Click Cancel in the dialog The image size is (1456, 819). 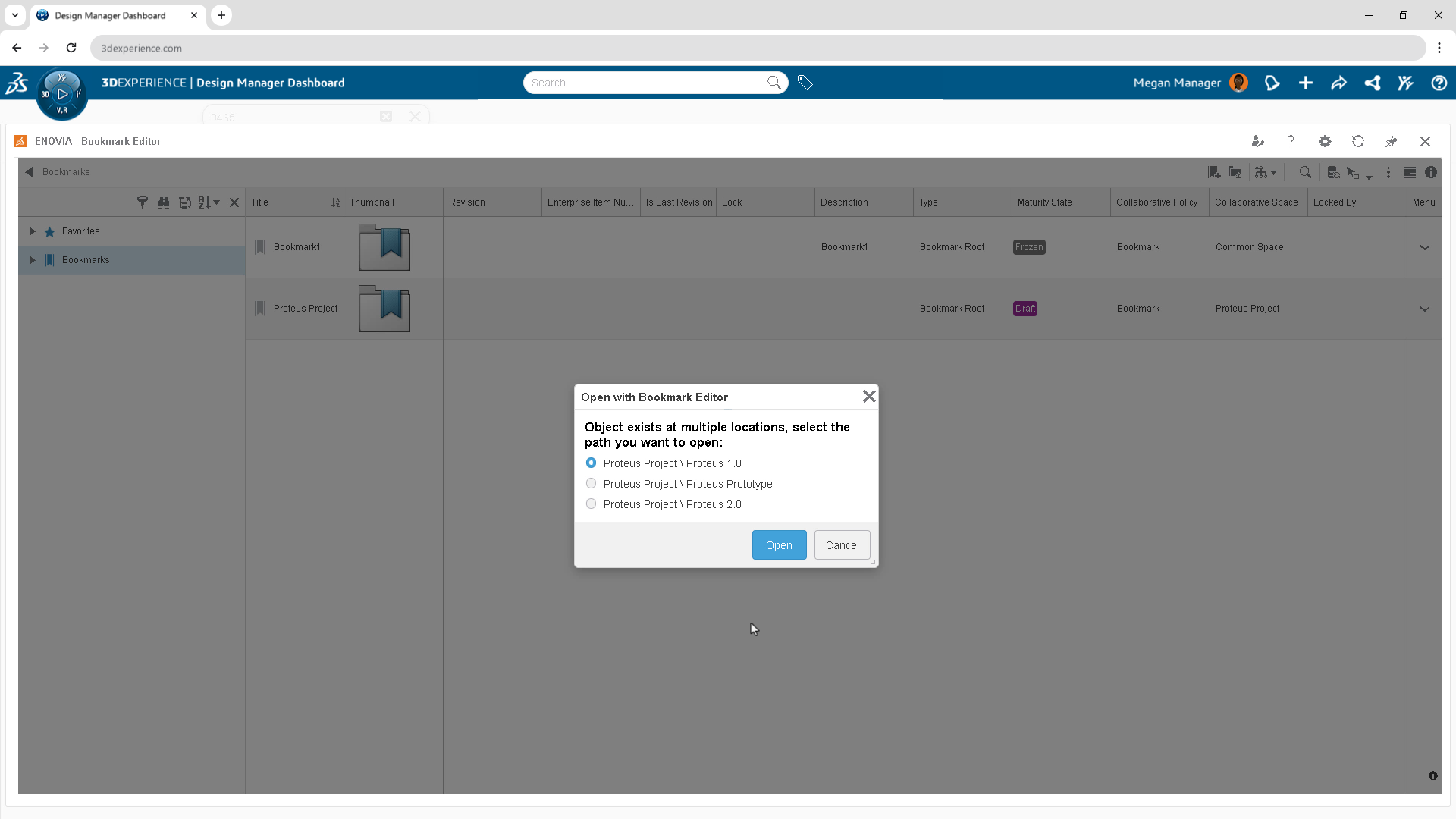[842, 545]
